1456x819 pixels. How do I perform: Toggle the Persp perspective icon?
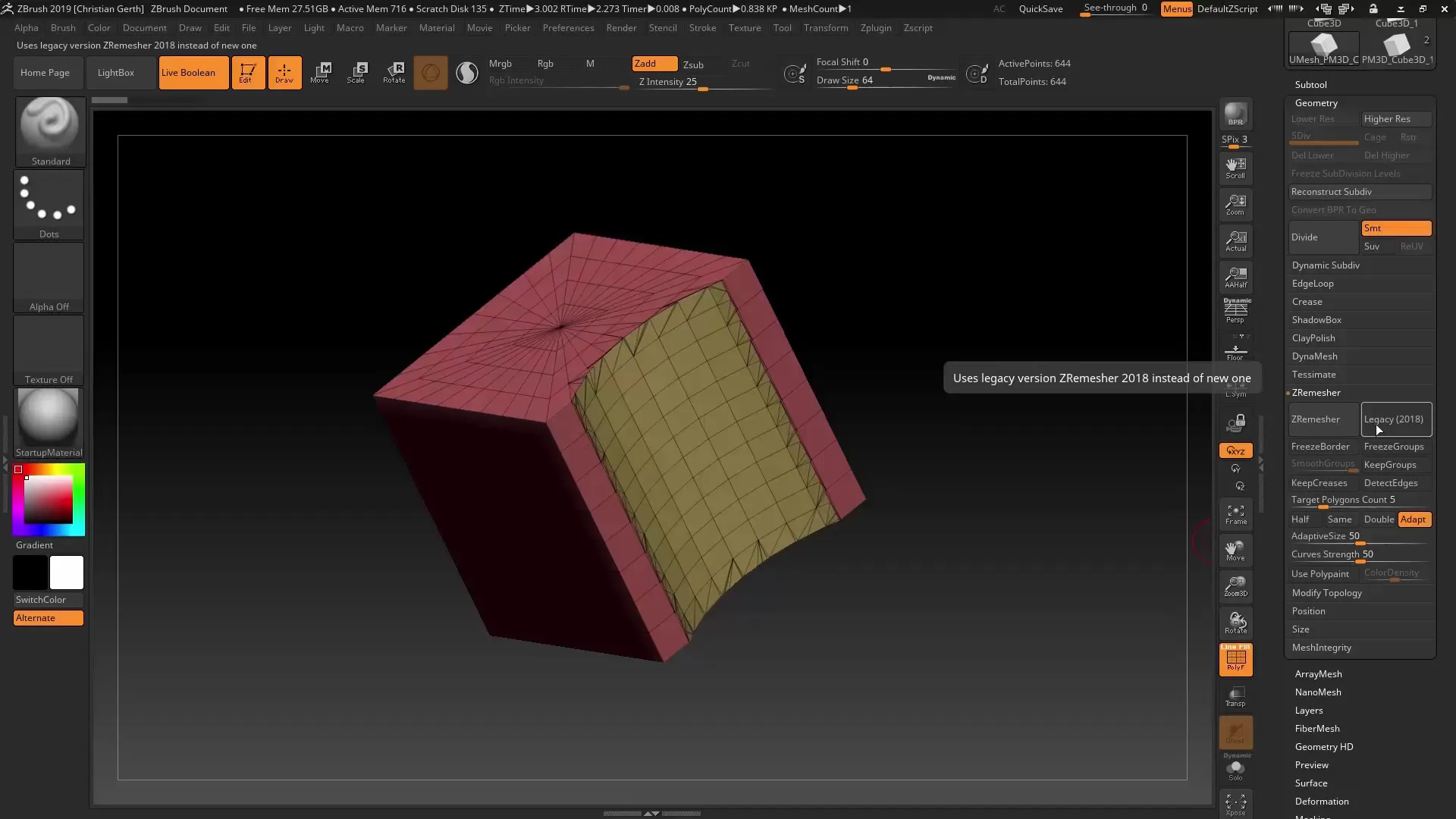(x=1235, y=311)
